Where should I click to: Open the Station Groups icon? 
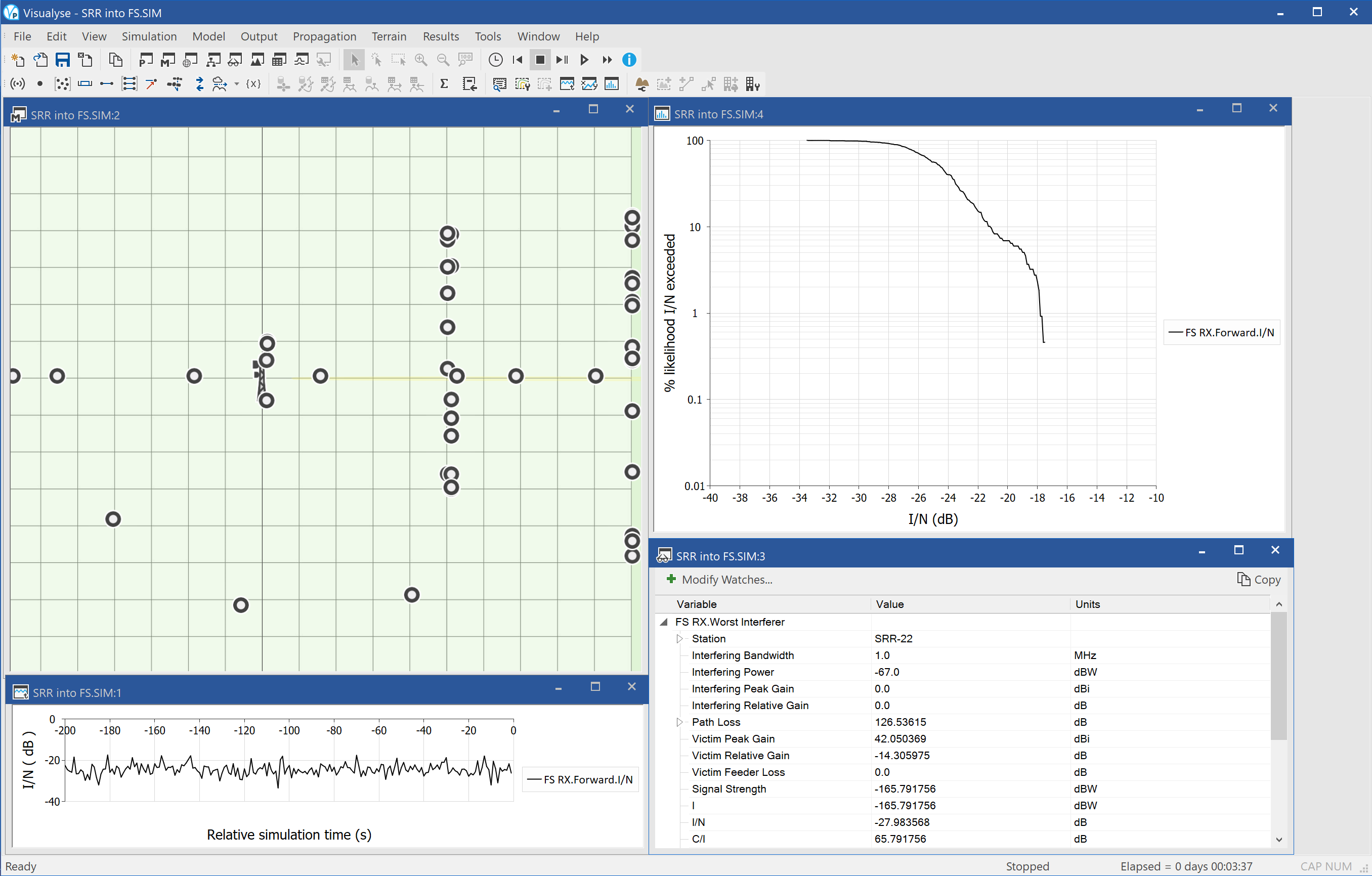(x=62, y=84)
